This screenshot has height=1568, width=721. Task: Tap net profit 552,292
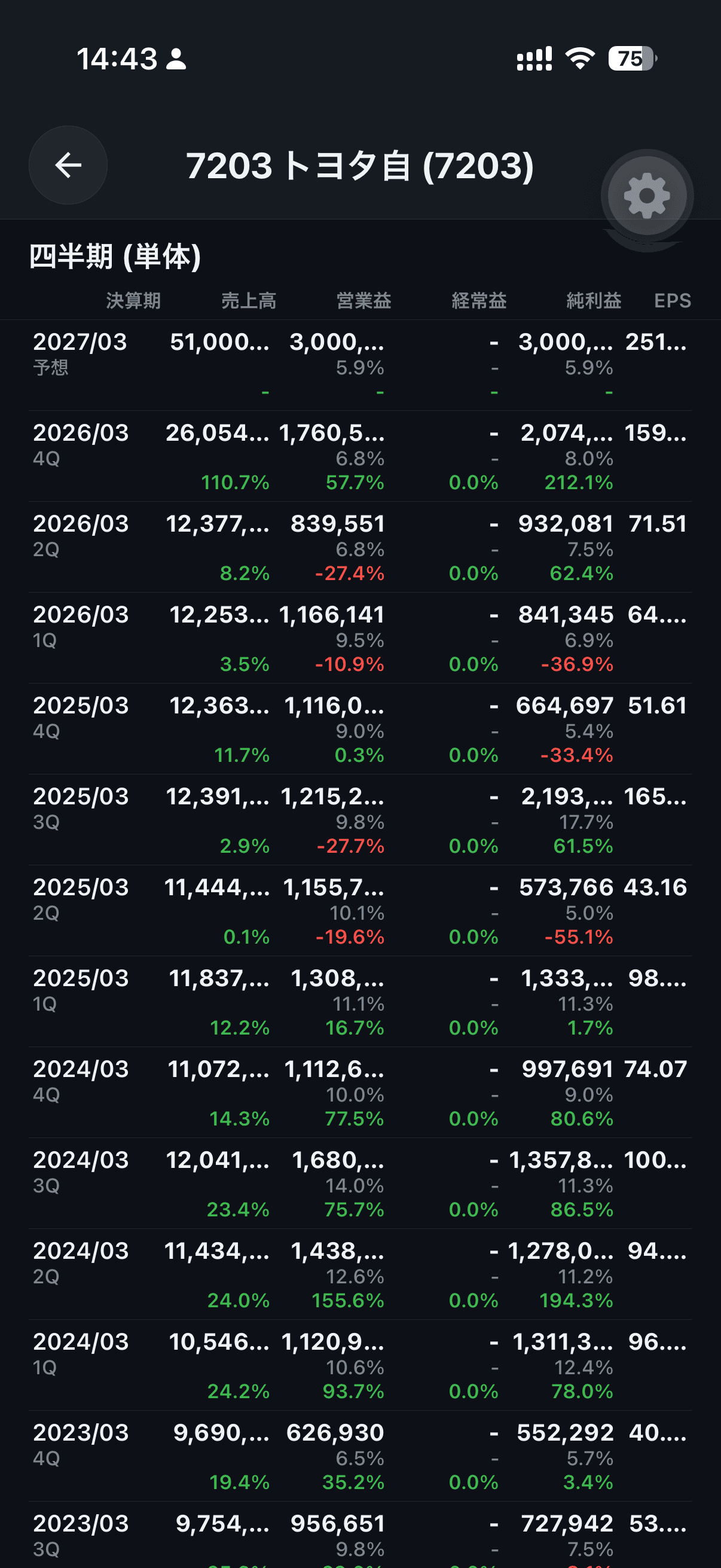click(x=564, y=1433)
